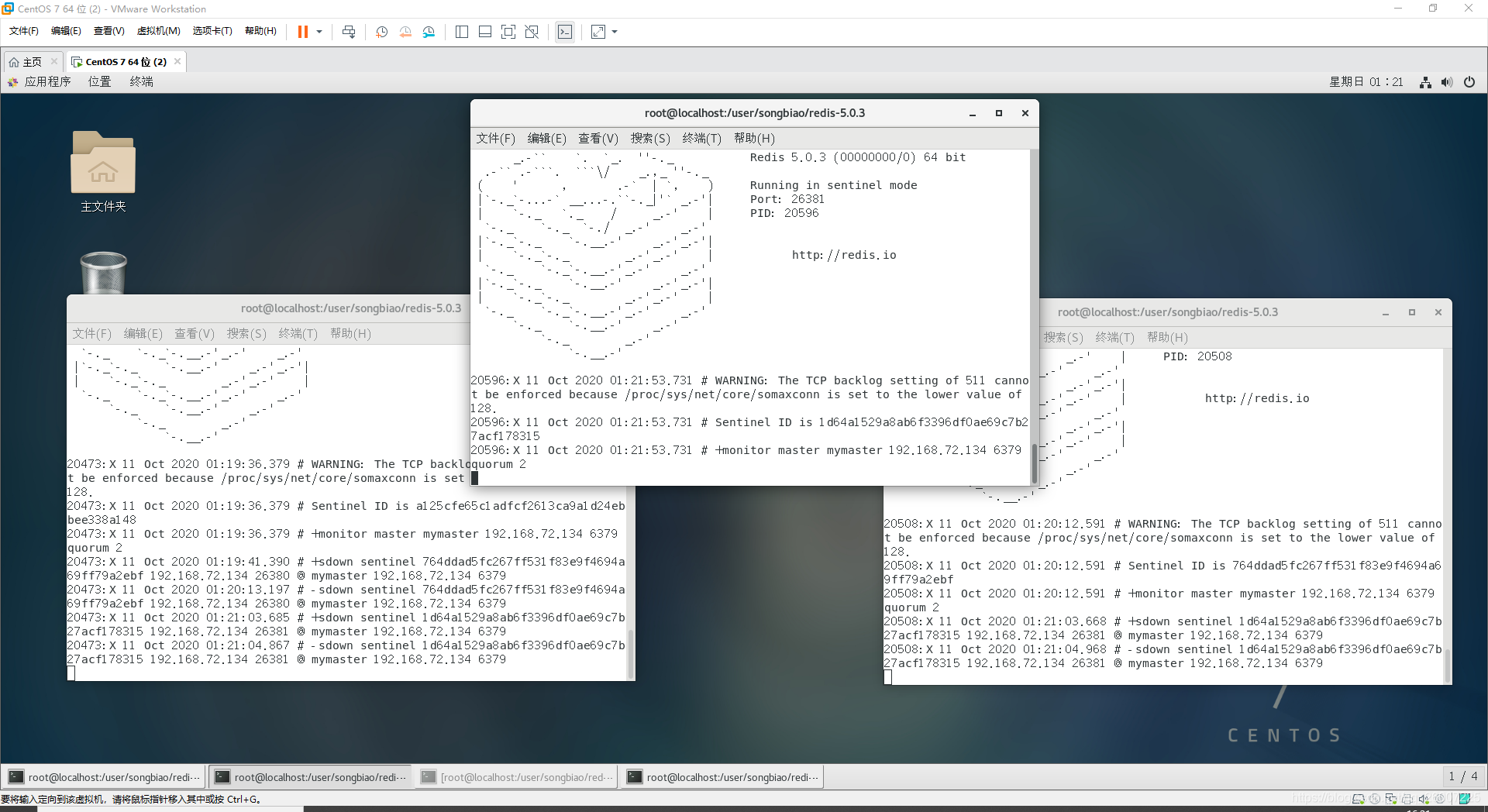Screen dimensions: 1488x812
Task: Click the clock showing 星期日 01:21
Action: click(x=1366, y=82)
